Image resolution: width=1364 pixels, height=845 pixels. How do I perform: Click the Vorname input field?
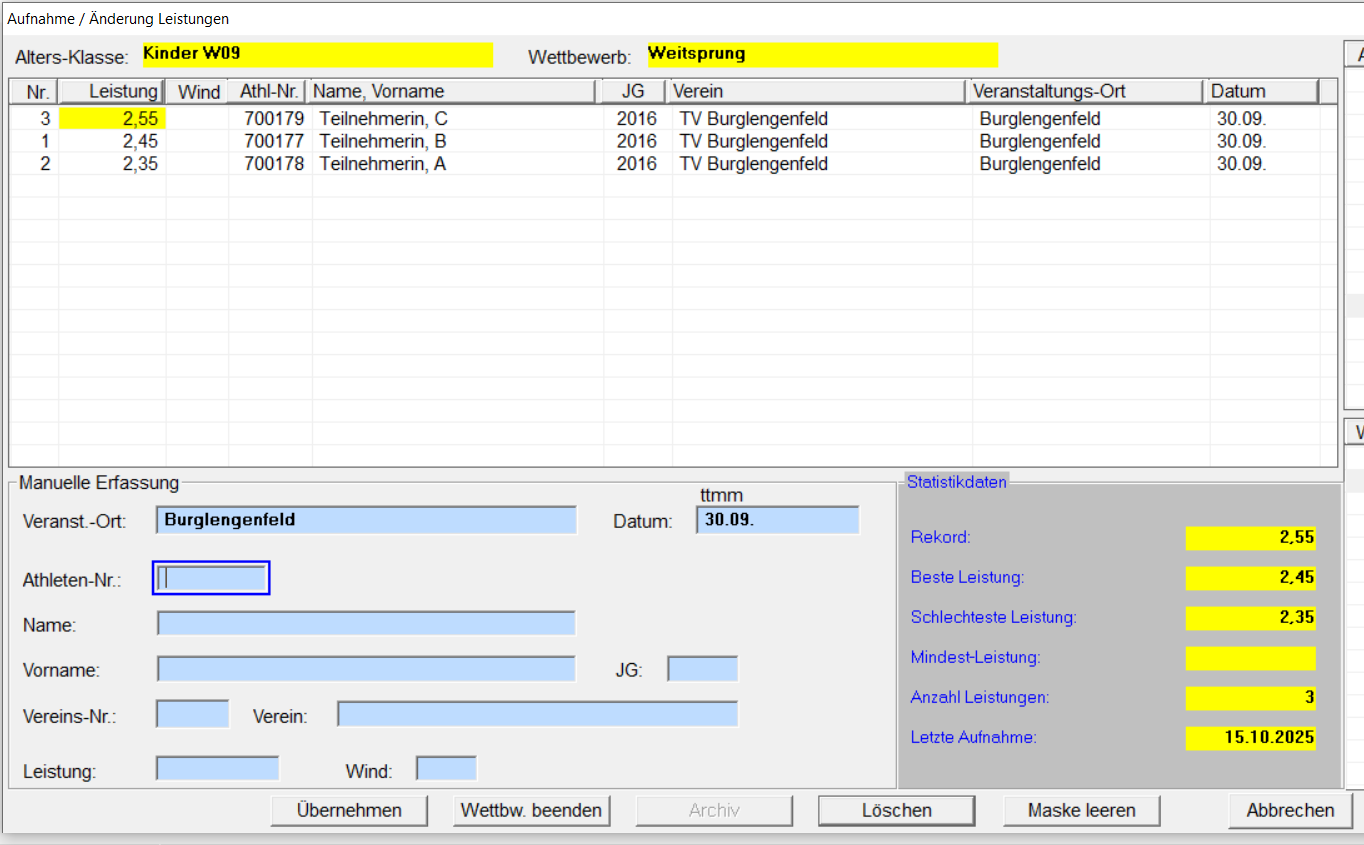pyautogui.click(x=366, y=669)
